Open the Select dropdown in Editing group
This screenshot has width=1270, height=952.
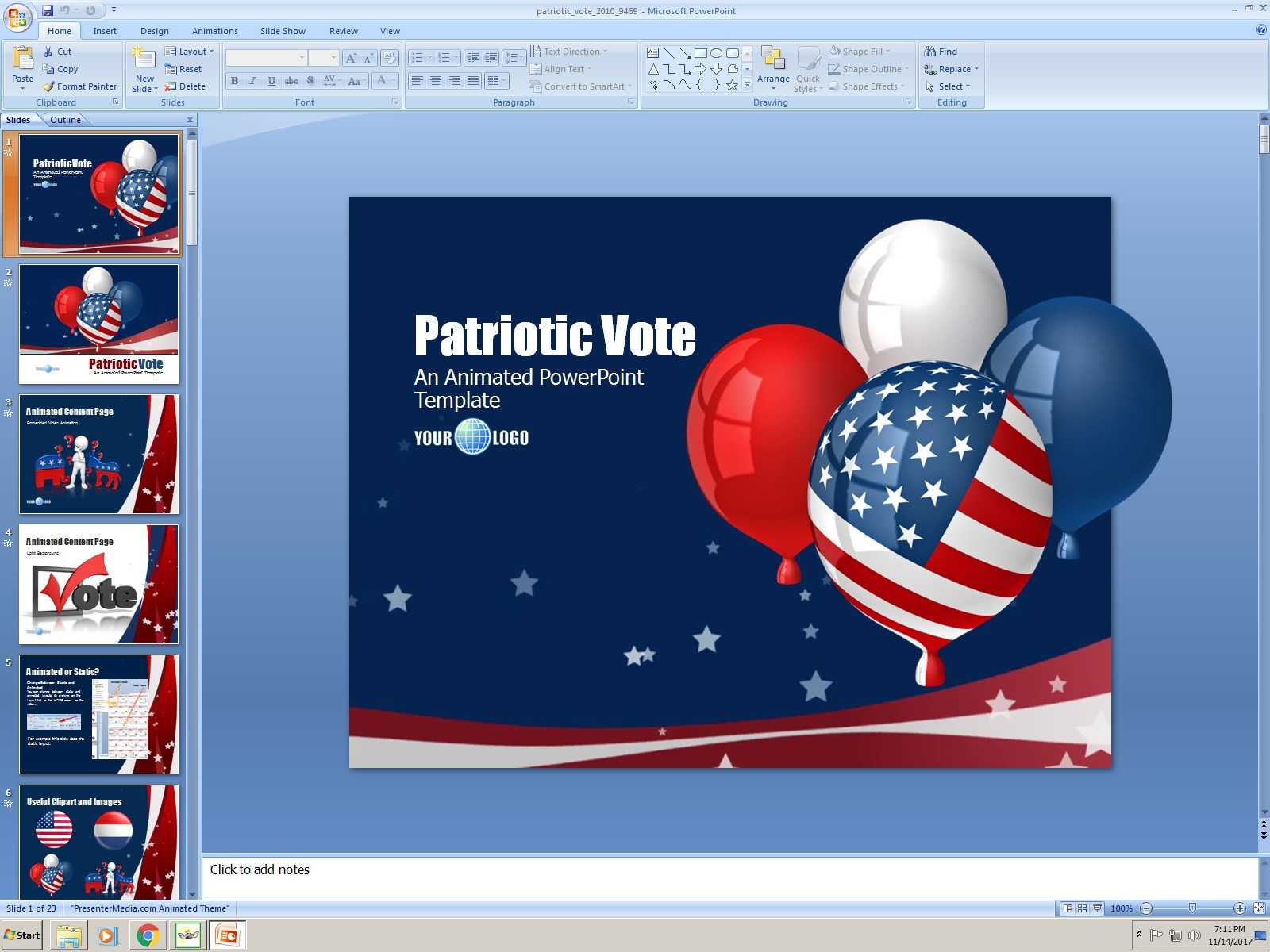[x=968, y=86]
